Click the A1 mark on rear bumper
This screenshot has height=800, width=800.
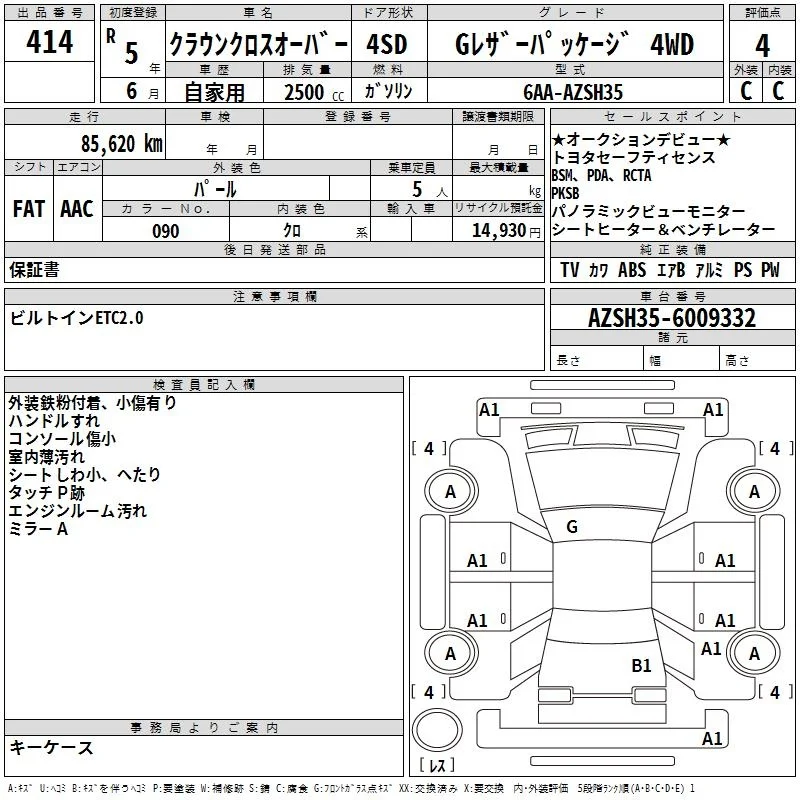click(712, 738)
